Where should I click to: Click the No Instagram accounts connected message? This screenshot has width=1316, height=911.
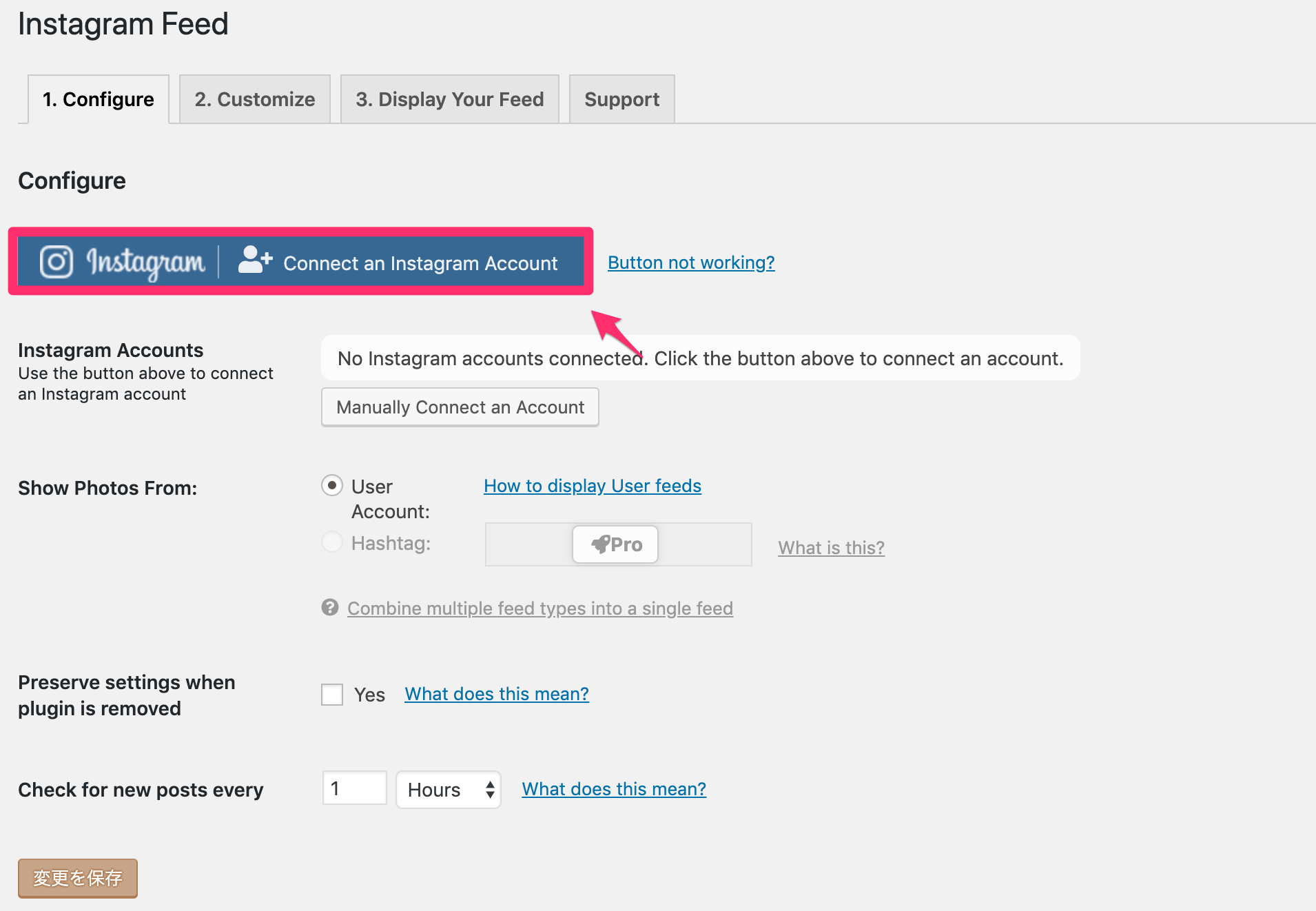tap(701, 358)
